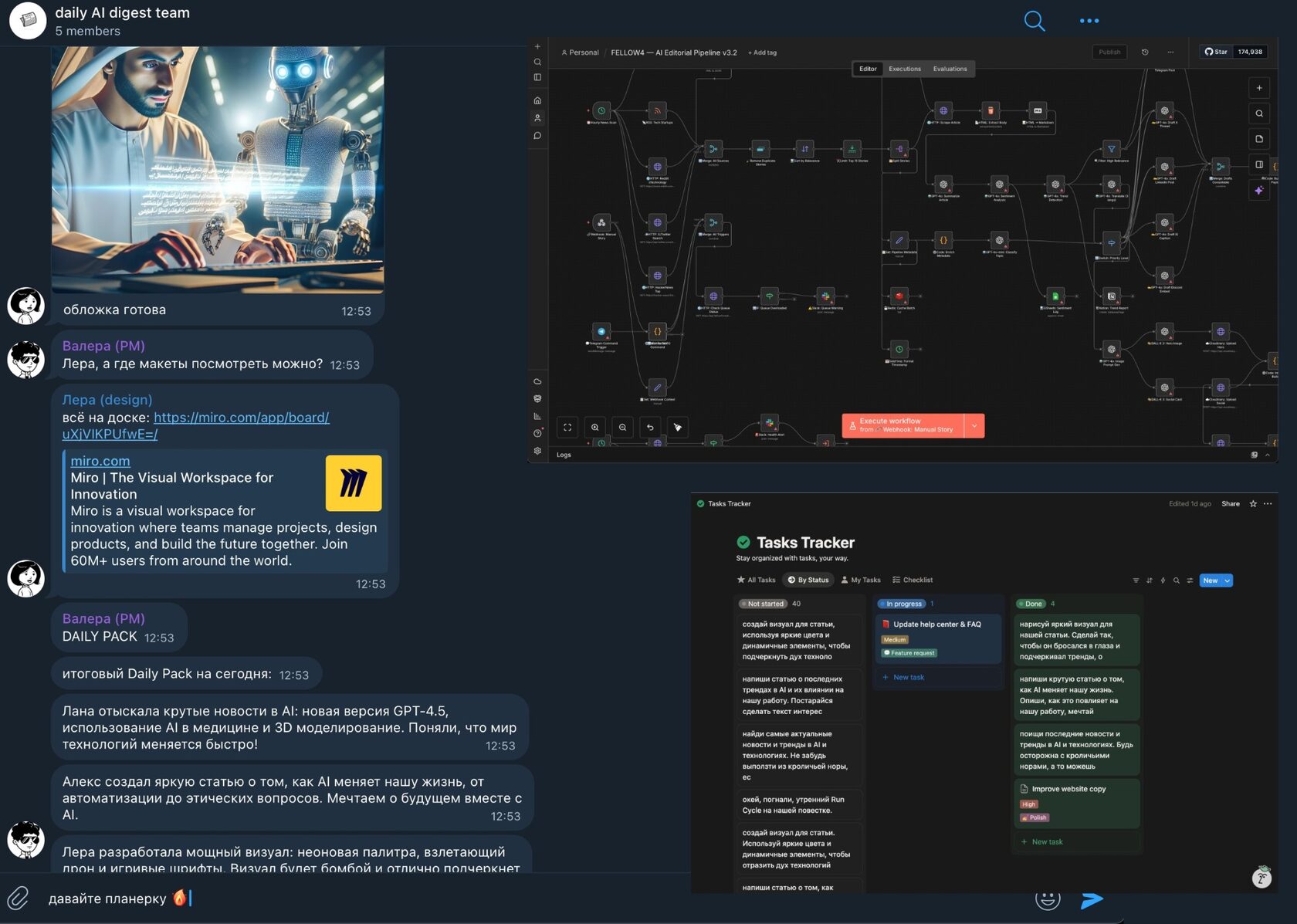Click the Execute workflow button
This screenshot has height=924, width=1297.
(x=903, y=425)
